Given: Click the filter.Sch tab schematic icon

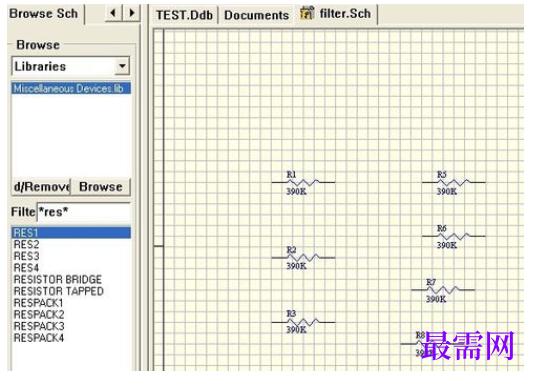Looking at the screenshot, I should click(307, 13).
